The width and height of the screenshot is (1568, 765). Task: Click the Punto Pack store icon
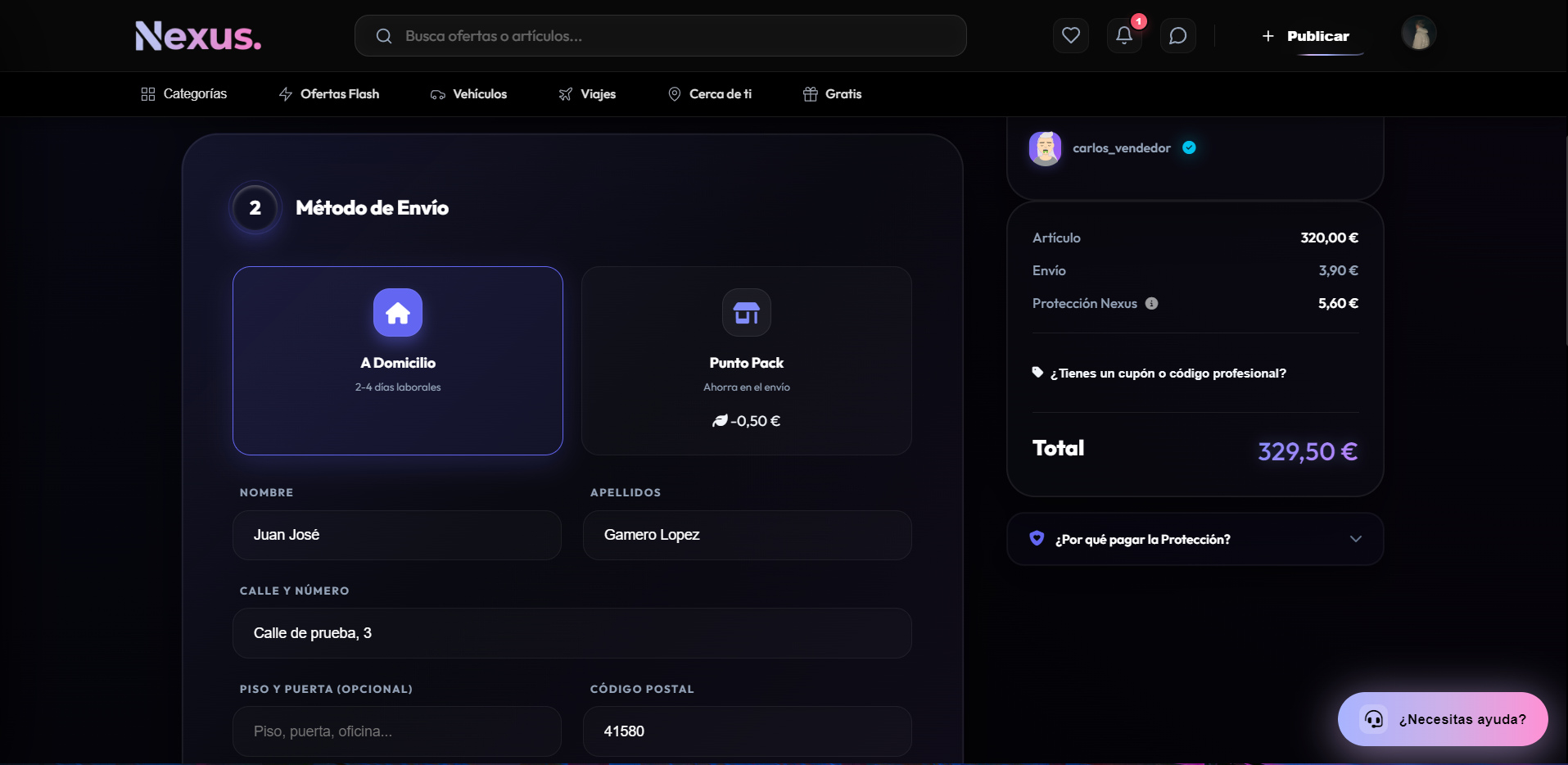[x=747, y=313]
